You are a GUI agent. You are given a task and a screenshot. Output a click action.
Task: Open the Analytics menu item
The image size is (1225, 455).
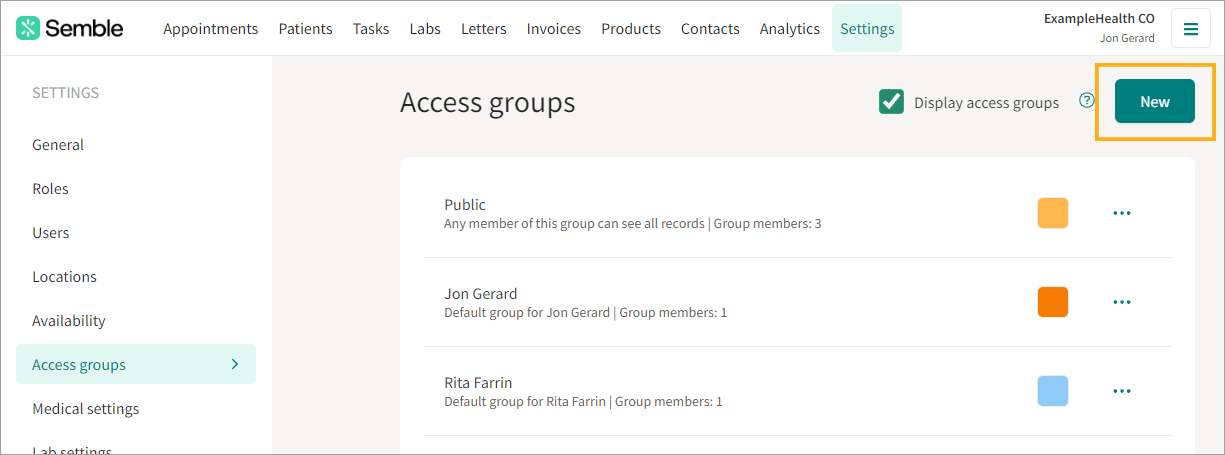pyautogui.click(x=790, y=28)
